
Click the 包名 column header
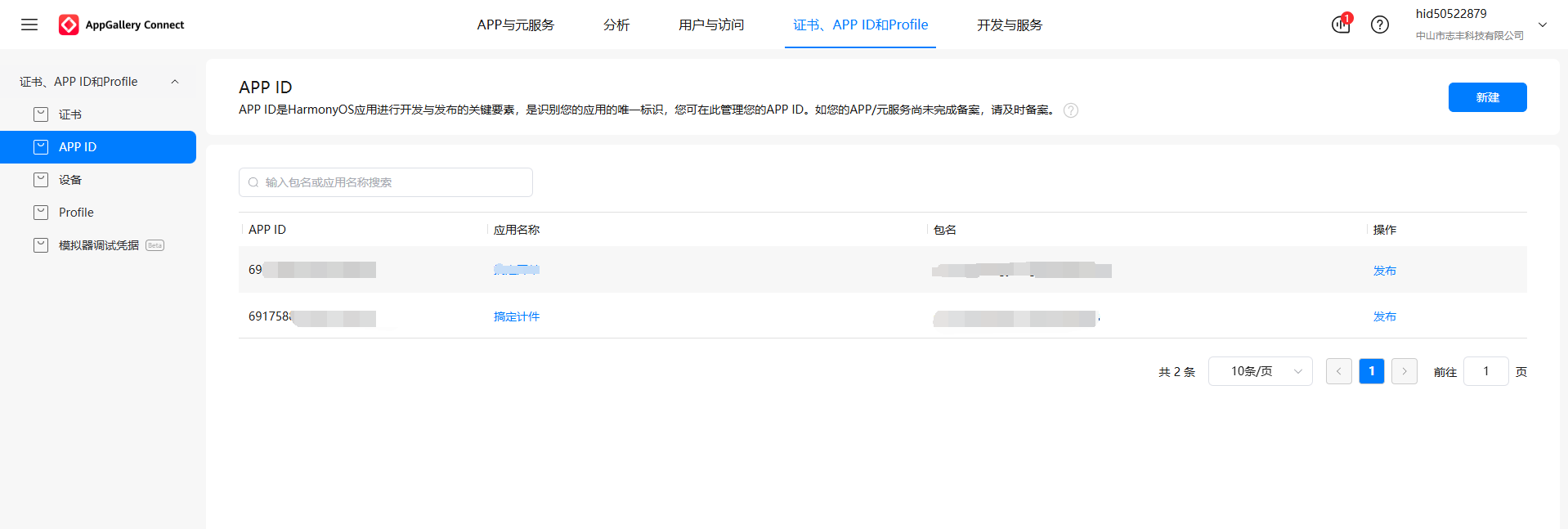click(x=945, y=230)
